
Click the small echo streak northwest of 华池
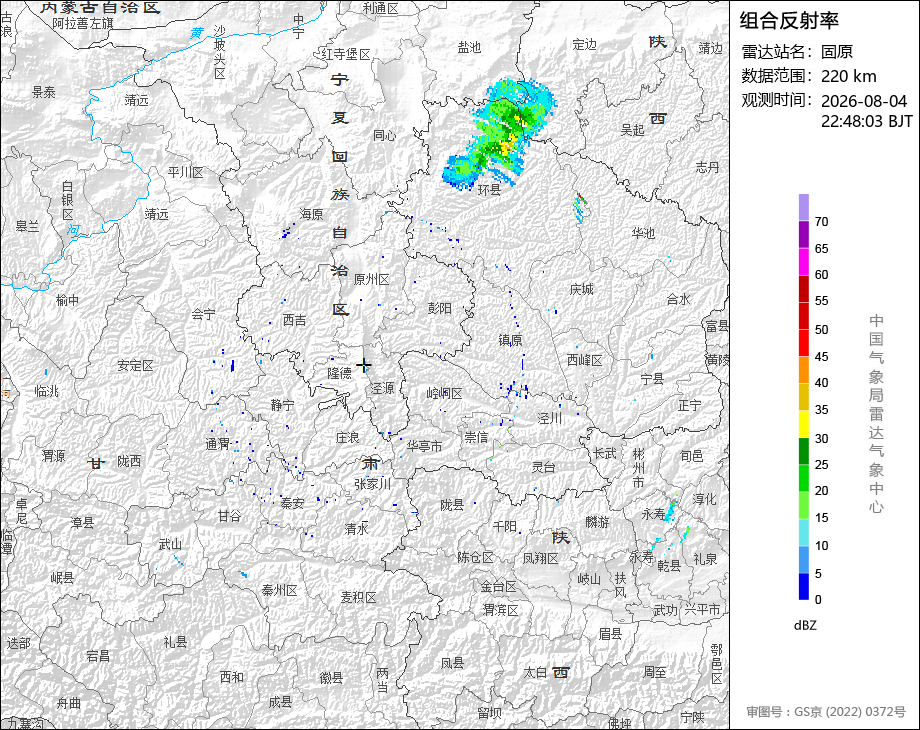[x=580, y=207]
